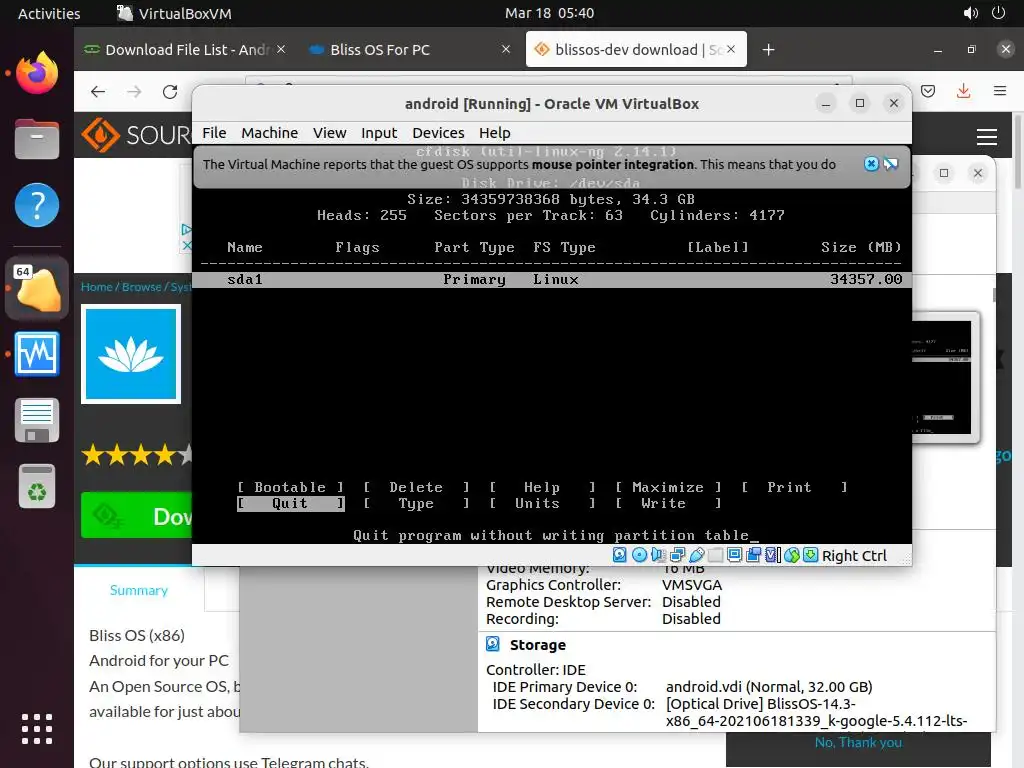Click USB devices icon in VM status bar

tap(696, 555)
